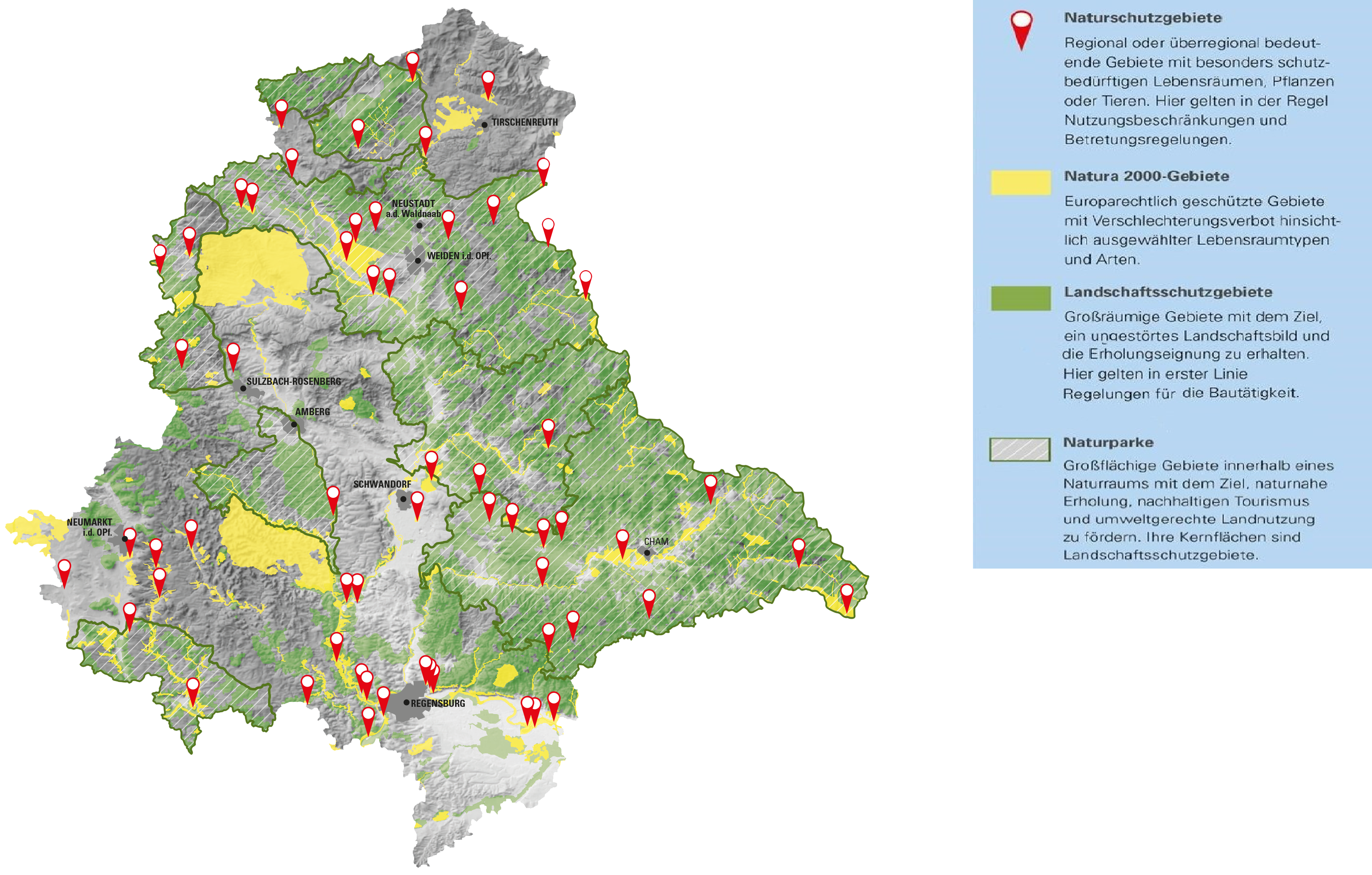This screenshot has height=875, width=1372.
Task: Click the black dot marking Weiden
Action: pyautogui.click(x=418, y=260)
